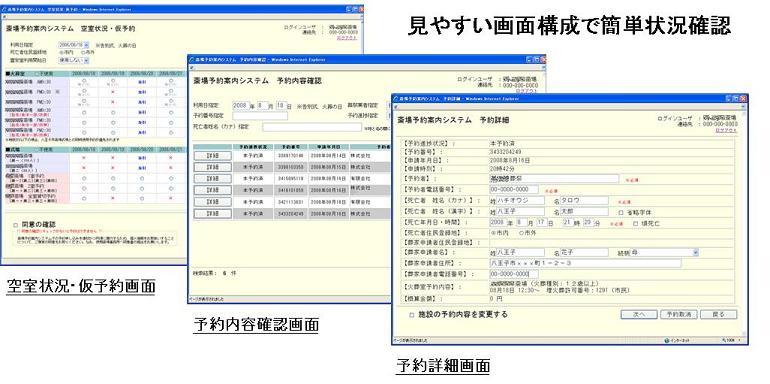Click the 予約者 name input field
Screen dimensions: 770x384
point(554,179)
